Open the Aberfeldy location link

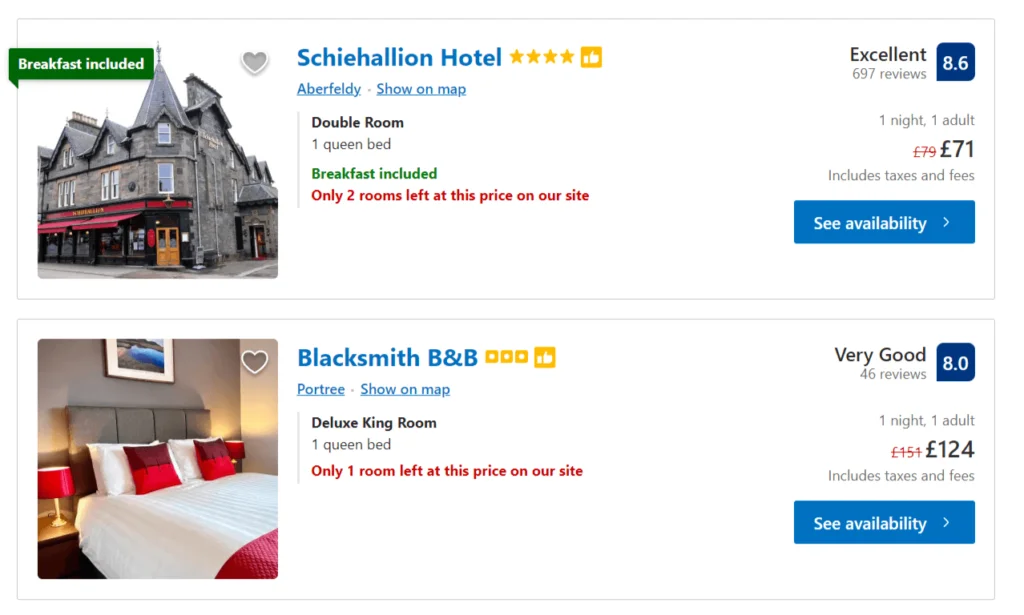[x=329, y=89]
